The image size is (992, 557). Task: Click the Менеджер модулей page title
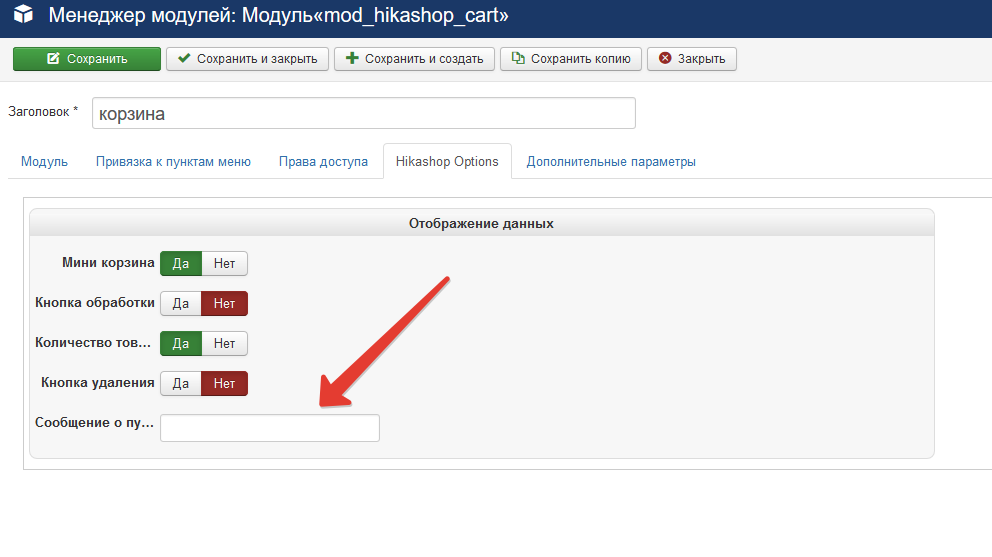(x=278, y=15)
